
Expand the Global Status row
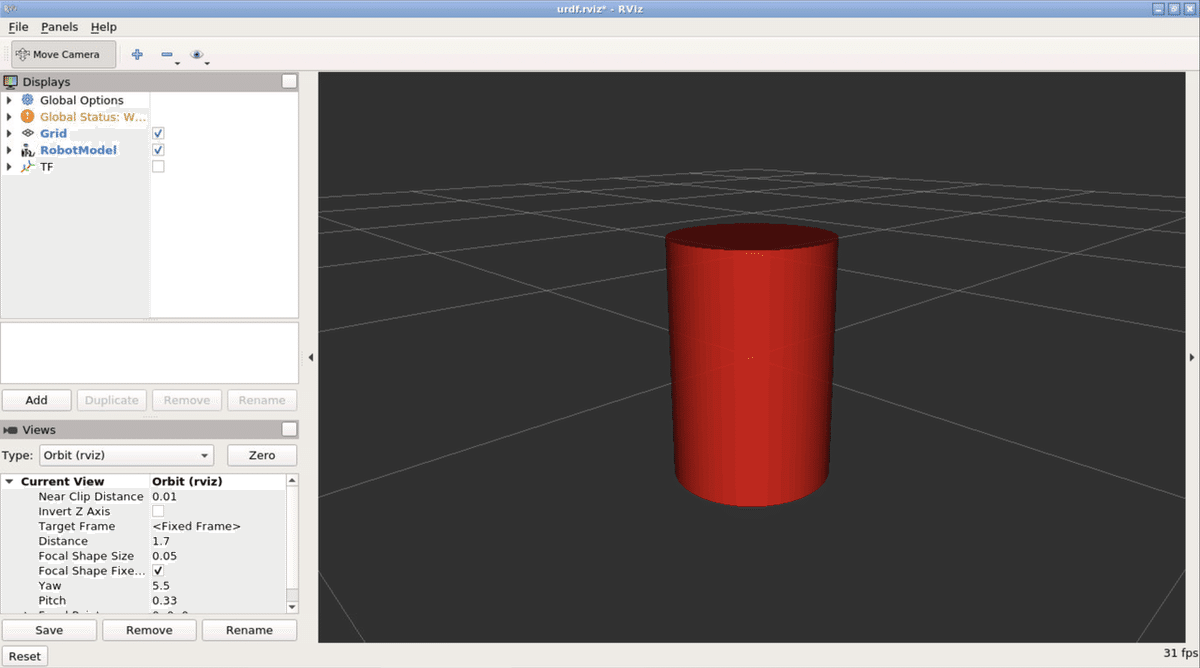coord(9,117)
